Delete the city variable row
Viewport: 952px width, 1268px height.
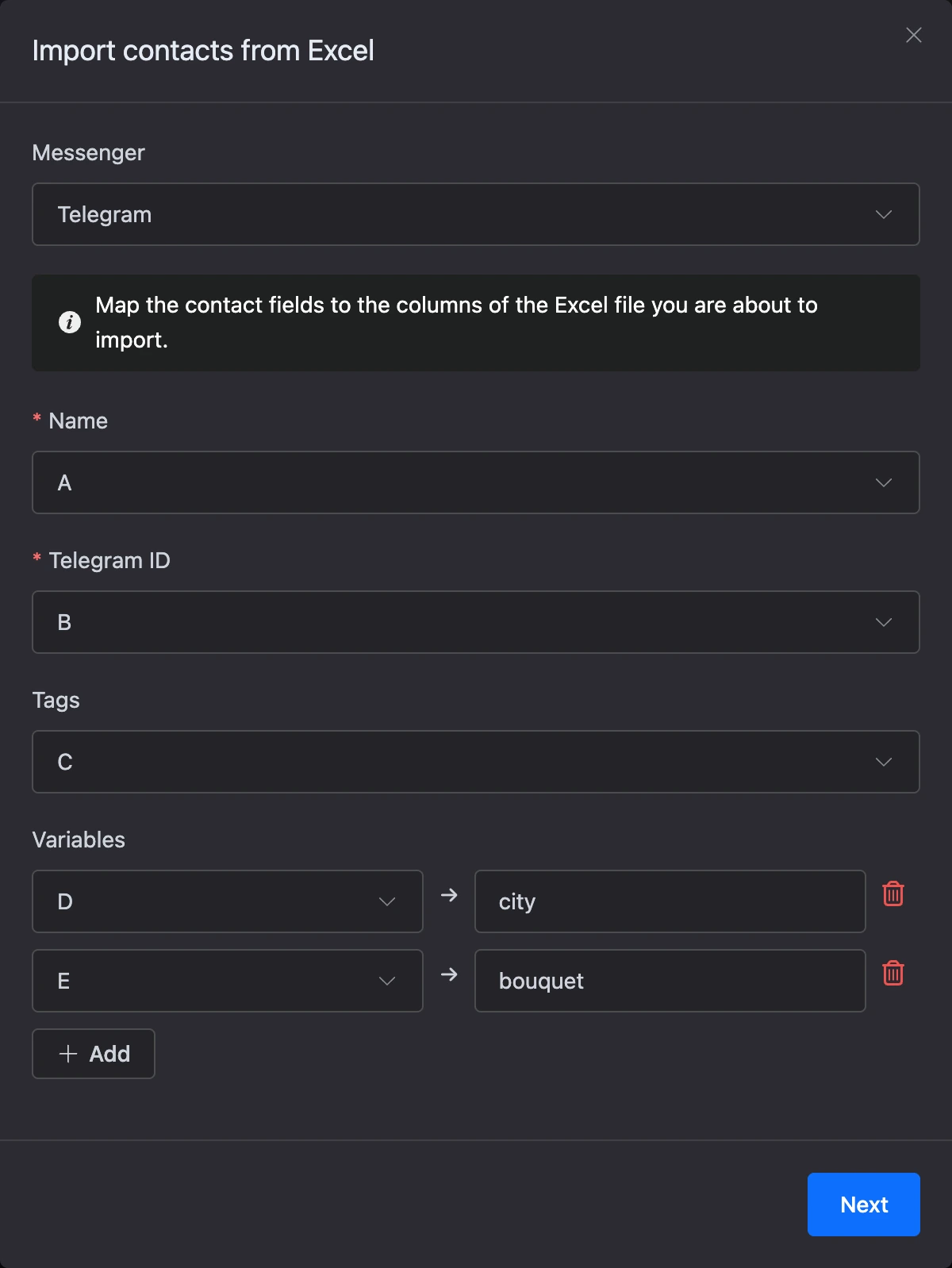(893, 894)
